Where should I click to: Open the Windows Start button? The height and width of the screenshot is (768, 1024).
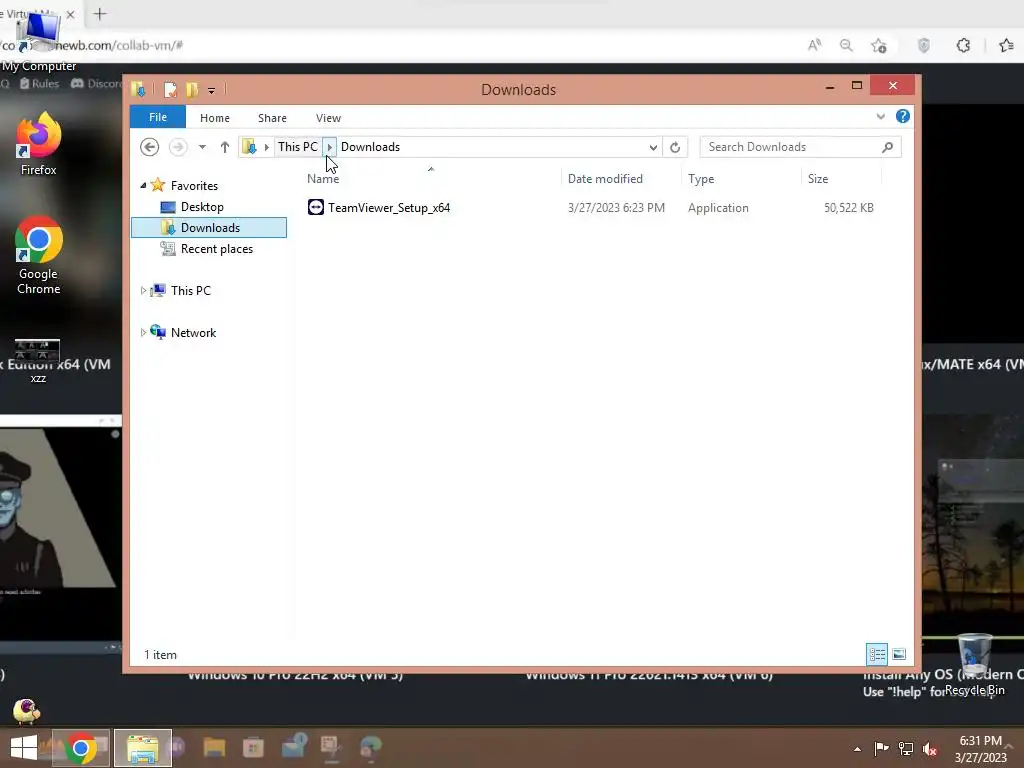click(x=24, y=748)
